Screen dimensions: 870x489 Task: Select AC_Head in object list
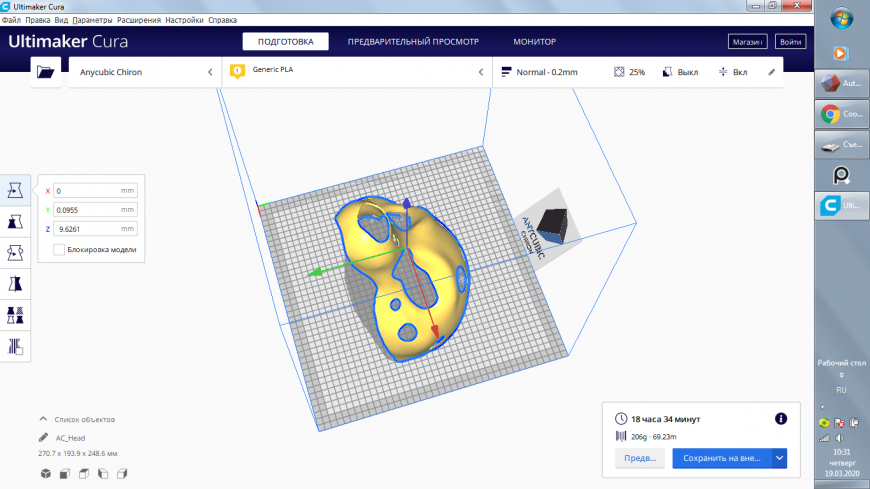point(70,438)
